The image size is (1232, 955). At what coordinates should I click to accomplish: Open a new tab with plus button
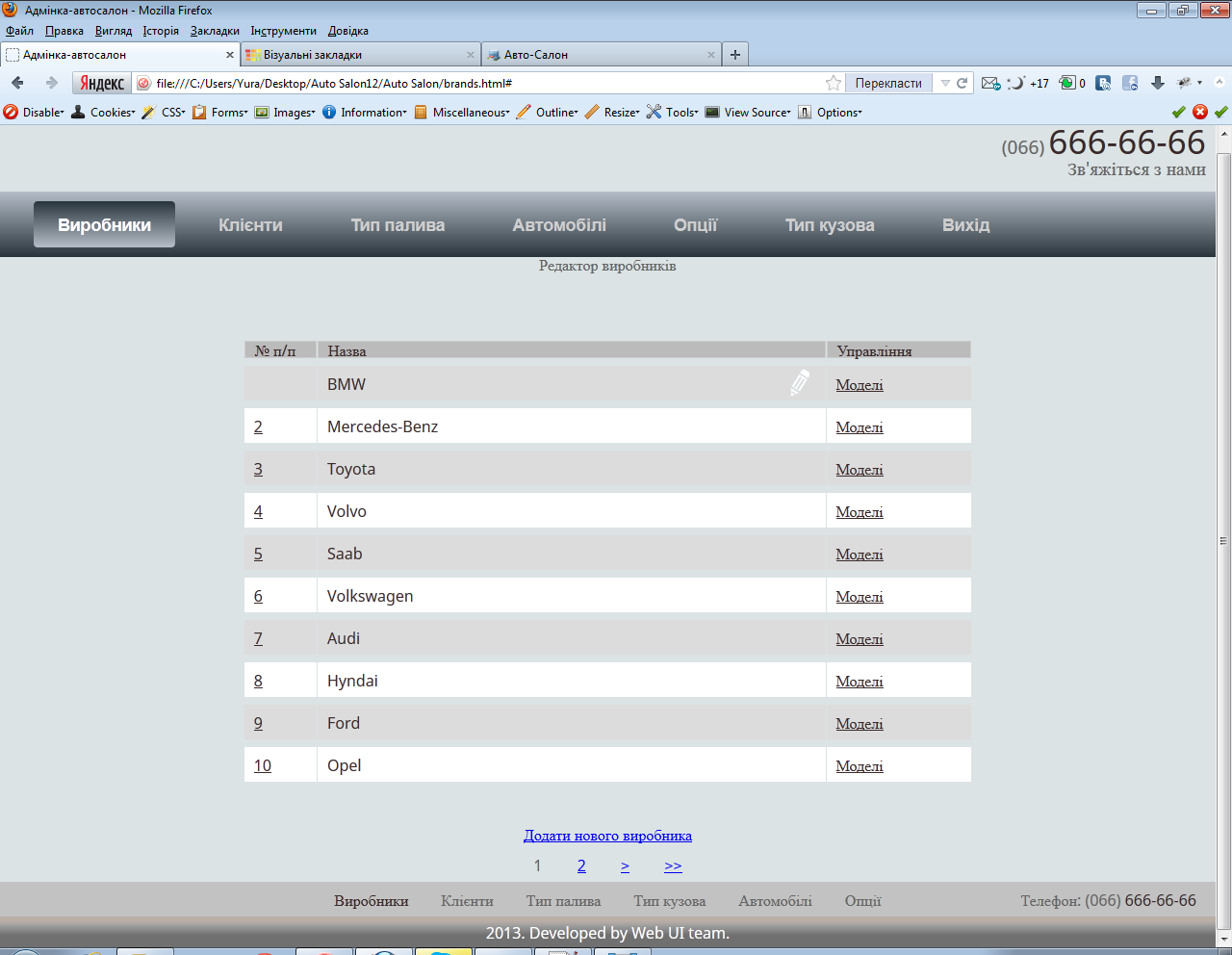click(735, 55)
